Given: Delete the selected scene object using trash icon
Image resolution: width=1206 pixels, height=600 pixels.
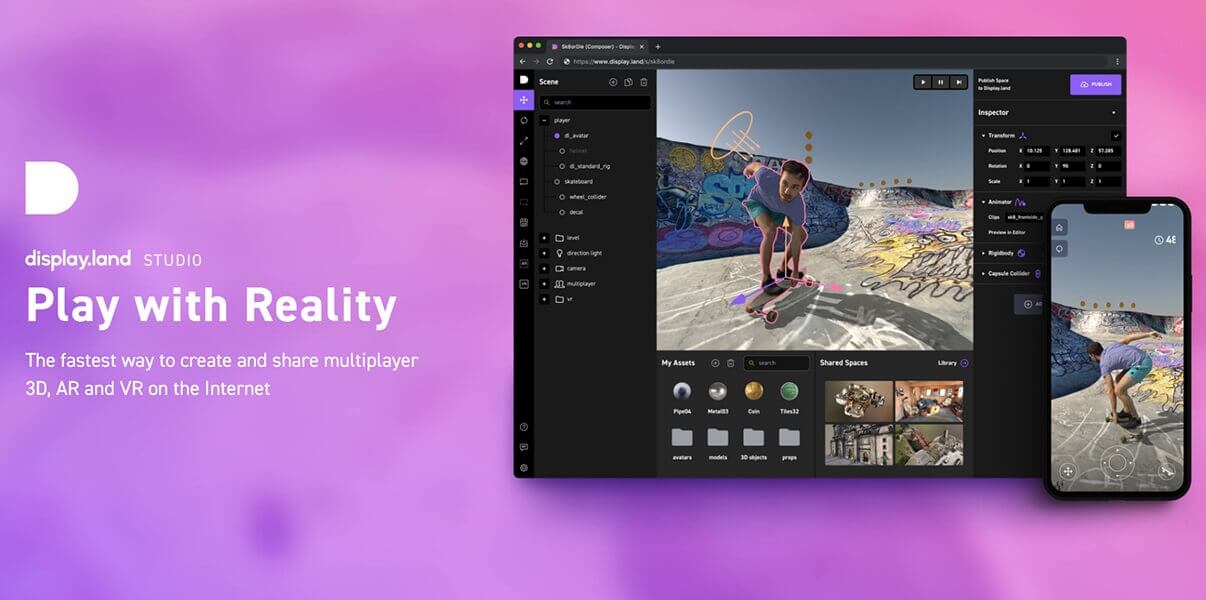Looking at the screenshot, I should click(644, 82).
